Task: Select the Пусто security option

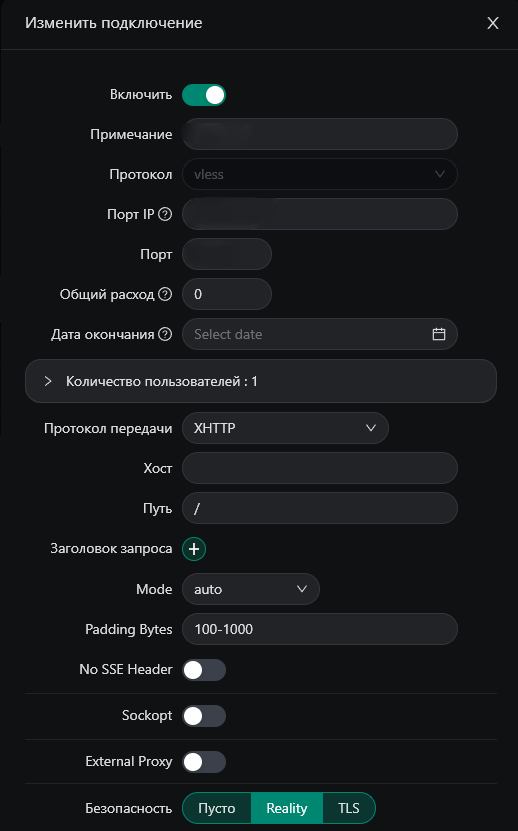Action: [217, 808]
